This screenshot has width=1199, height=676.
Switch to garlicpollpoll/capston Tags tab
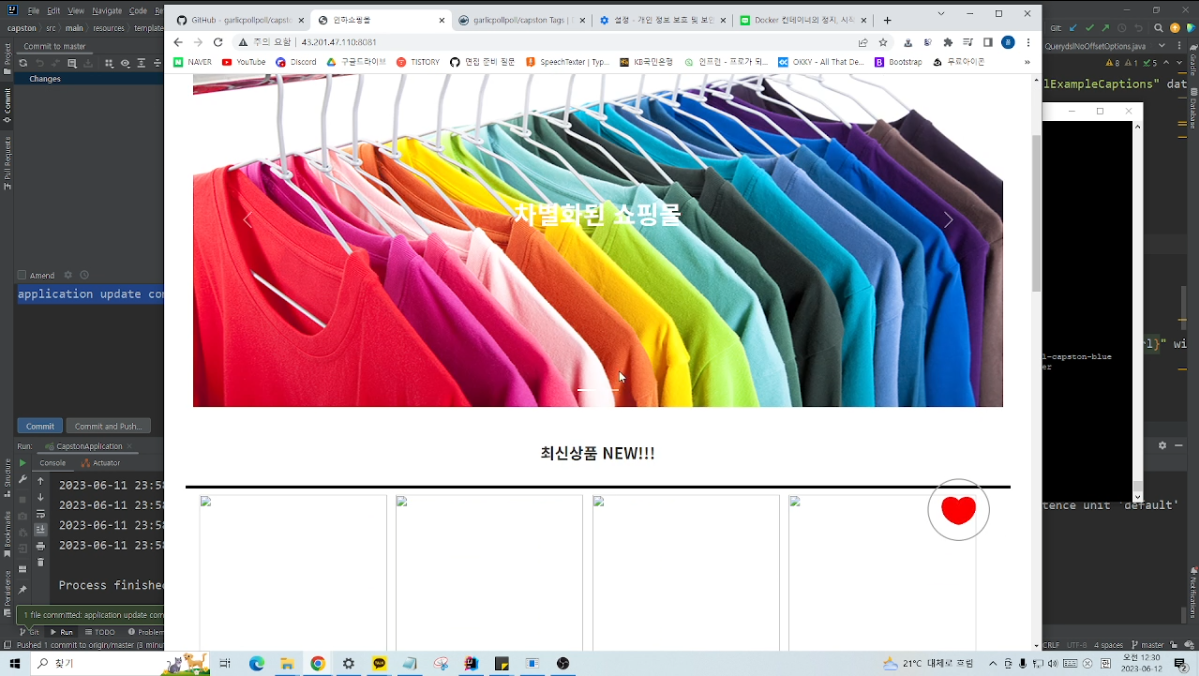click(x=520, y=21)
